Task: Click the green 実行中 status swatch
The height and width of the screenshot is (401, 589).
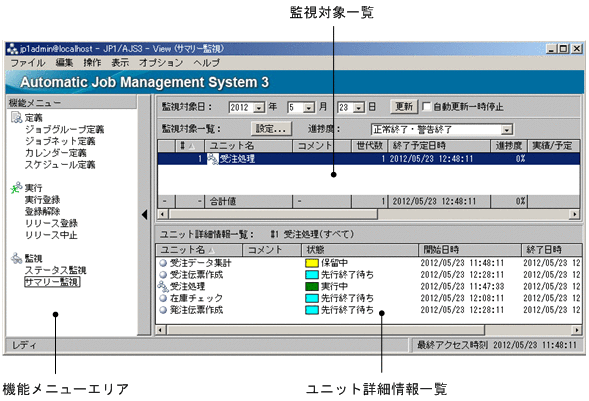Action: pyautogui.click(x=312, y=286)
